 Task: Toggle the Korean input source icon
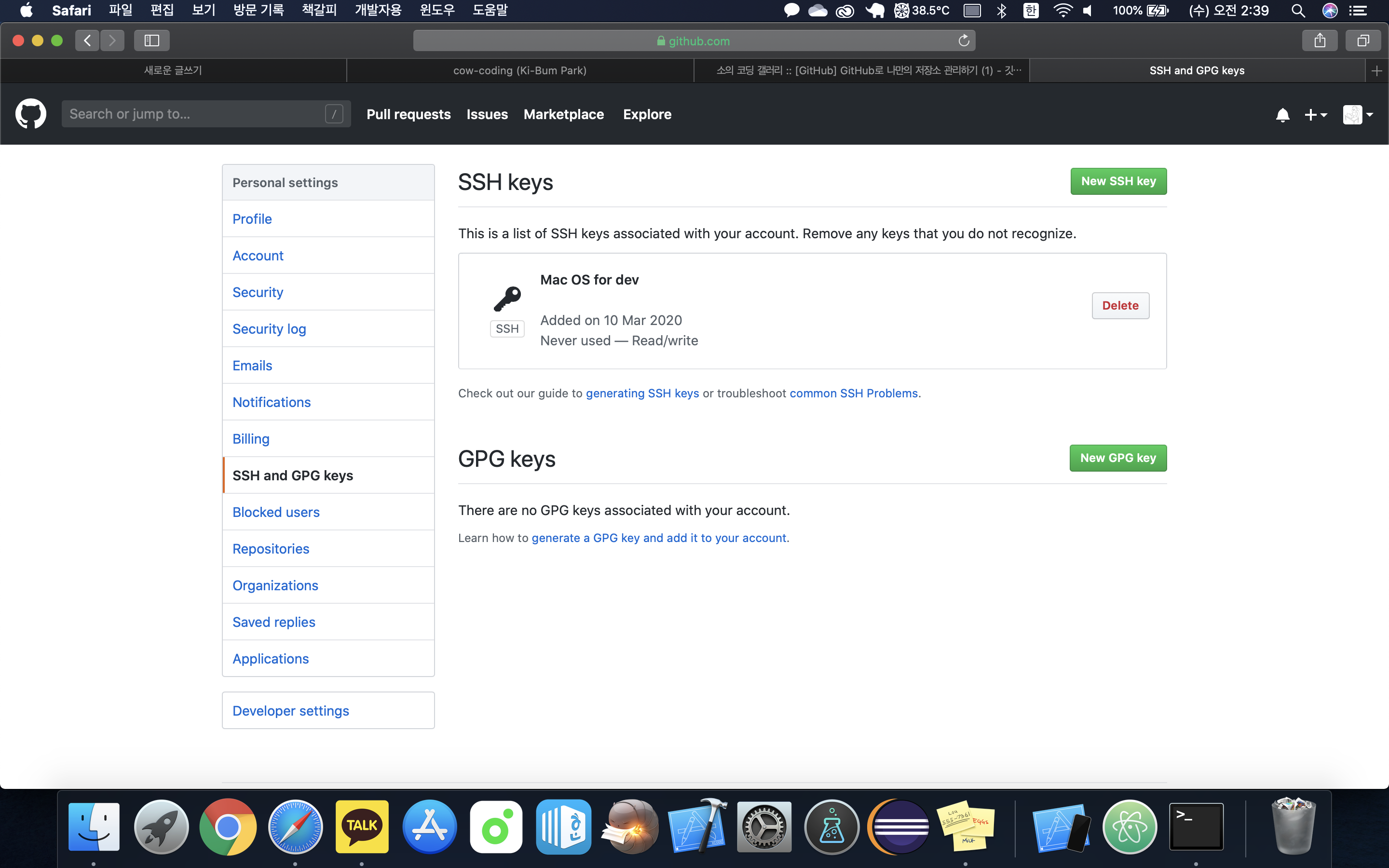pos(1031,10)
